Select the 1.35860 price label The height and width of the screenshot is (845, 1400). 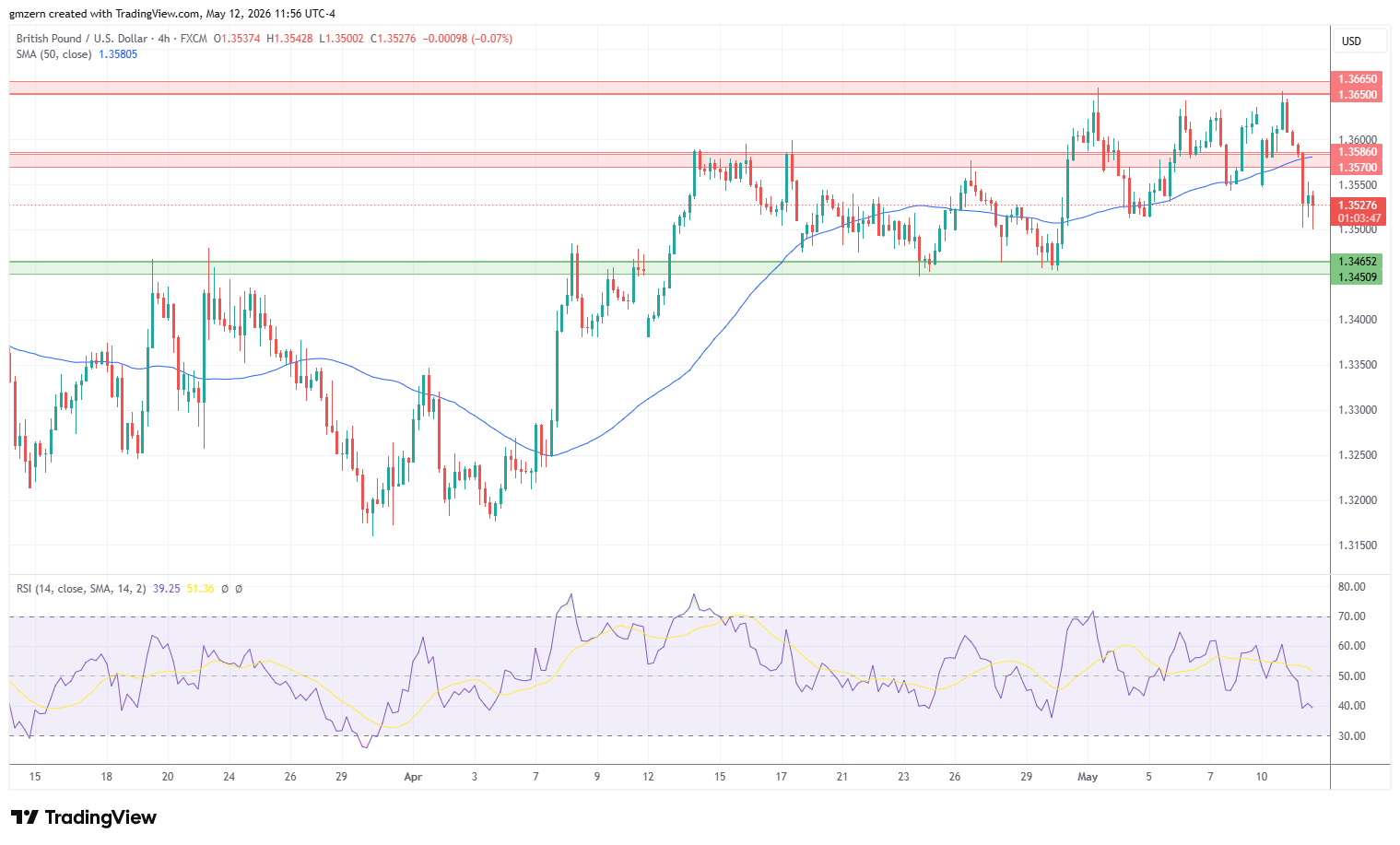point(1358,152)
